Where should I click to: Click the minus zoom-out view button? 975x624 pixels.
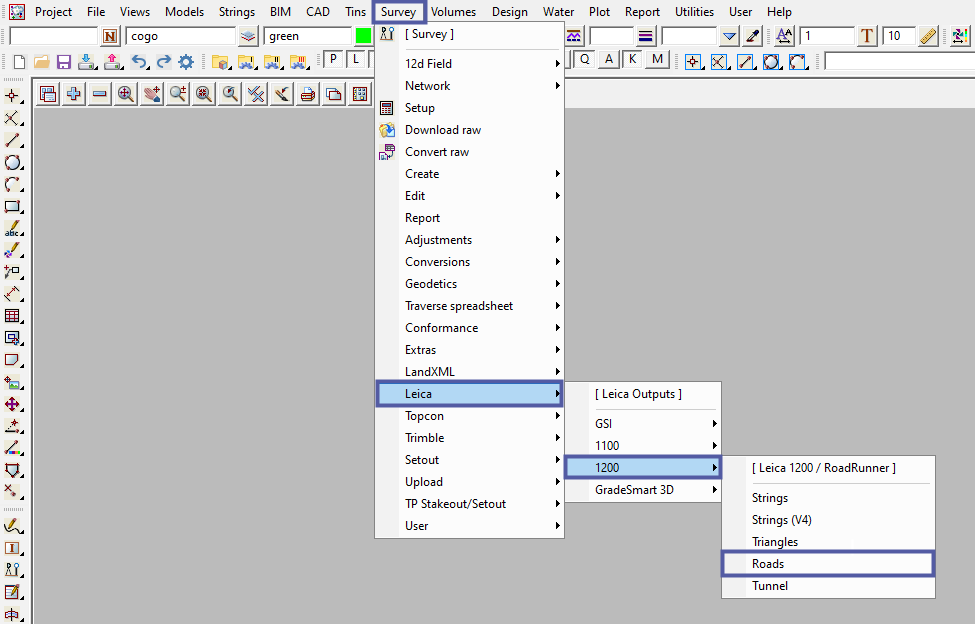[99, 94]
